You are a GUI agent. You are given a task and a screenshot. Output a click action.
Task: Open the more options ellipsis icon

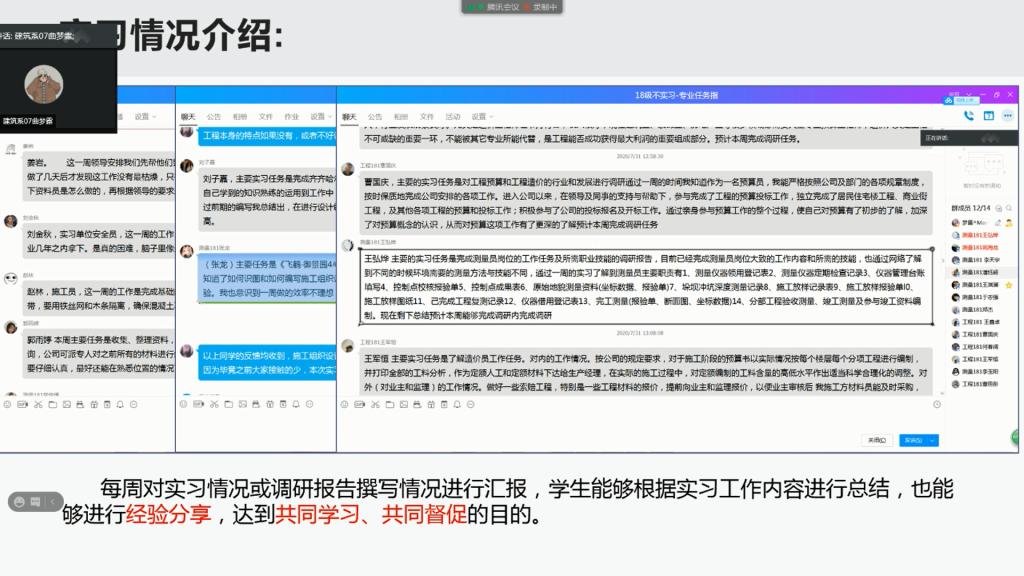click(1007, 116)
